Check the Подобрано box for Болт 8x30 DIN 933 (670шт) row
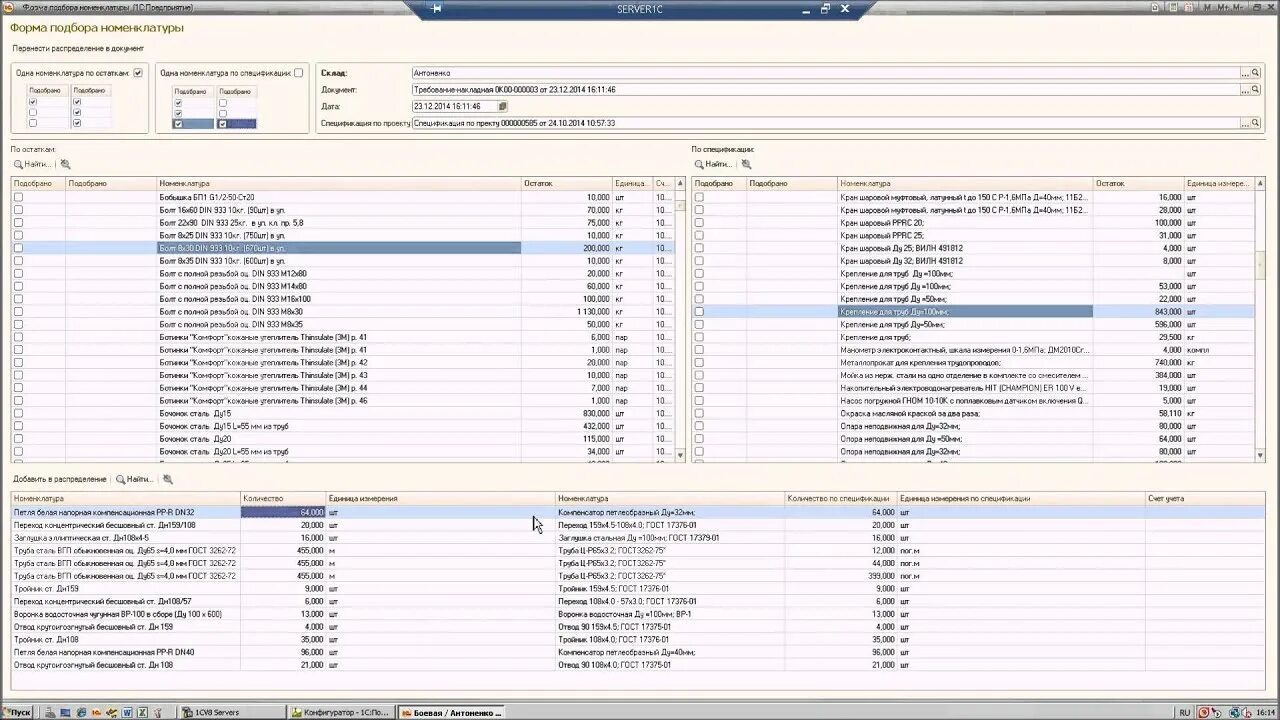 [18, 248]
